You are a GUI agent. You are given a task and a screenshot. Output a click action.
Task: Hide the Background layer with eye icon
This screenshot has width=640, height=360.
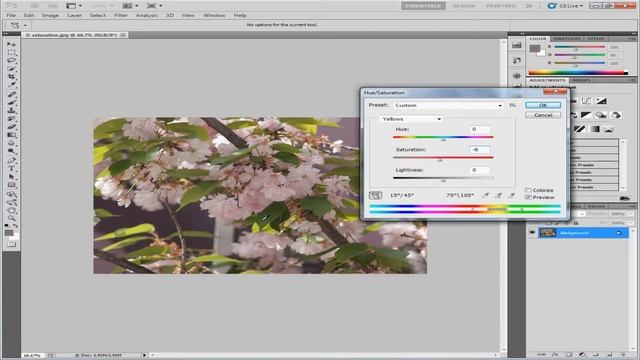pyautogui.click(x=532, y=233)
